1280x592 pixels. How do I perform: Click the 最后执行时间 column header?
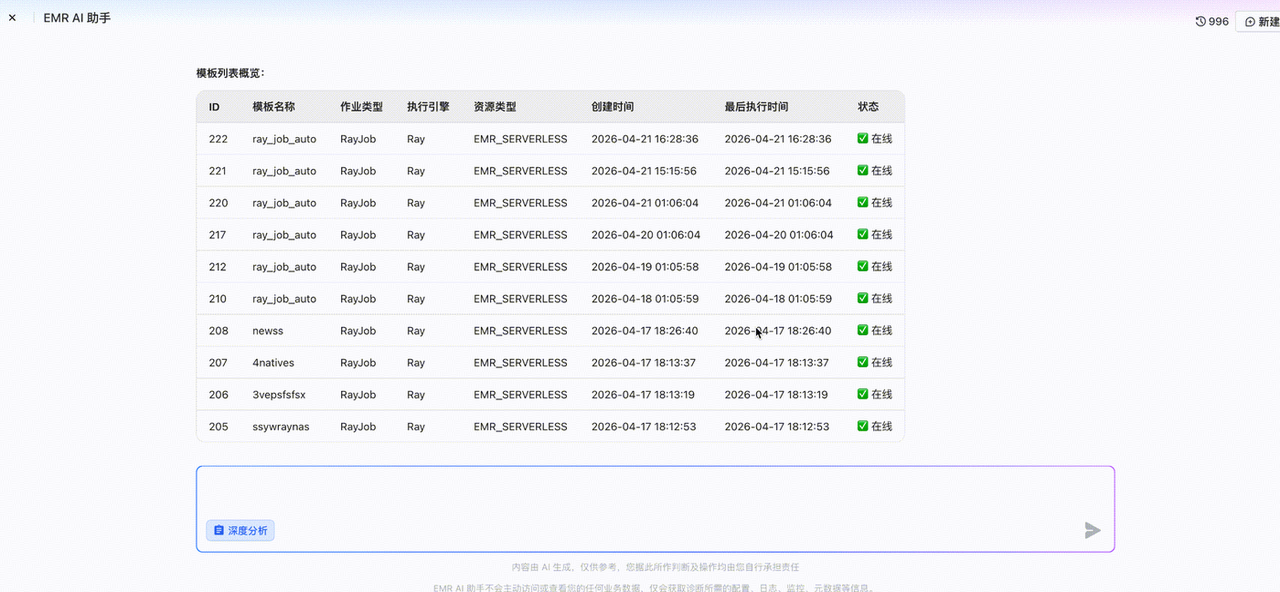click(756, 107)
